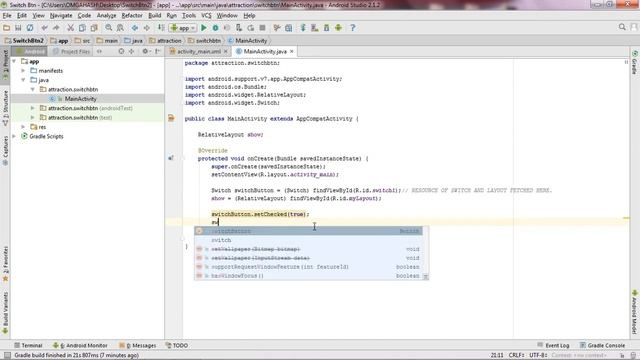The image size is (640, 360).
Task: Click the Synchronize toolbar icon
Action: (x=30, y=28)
